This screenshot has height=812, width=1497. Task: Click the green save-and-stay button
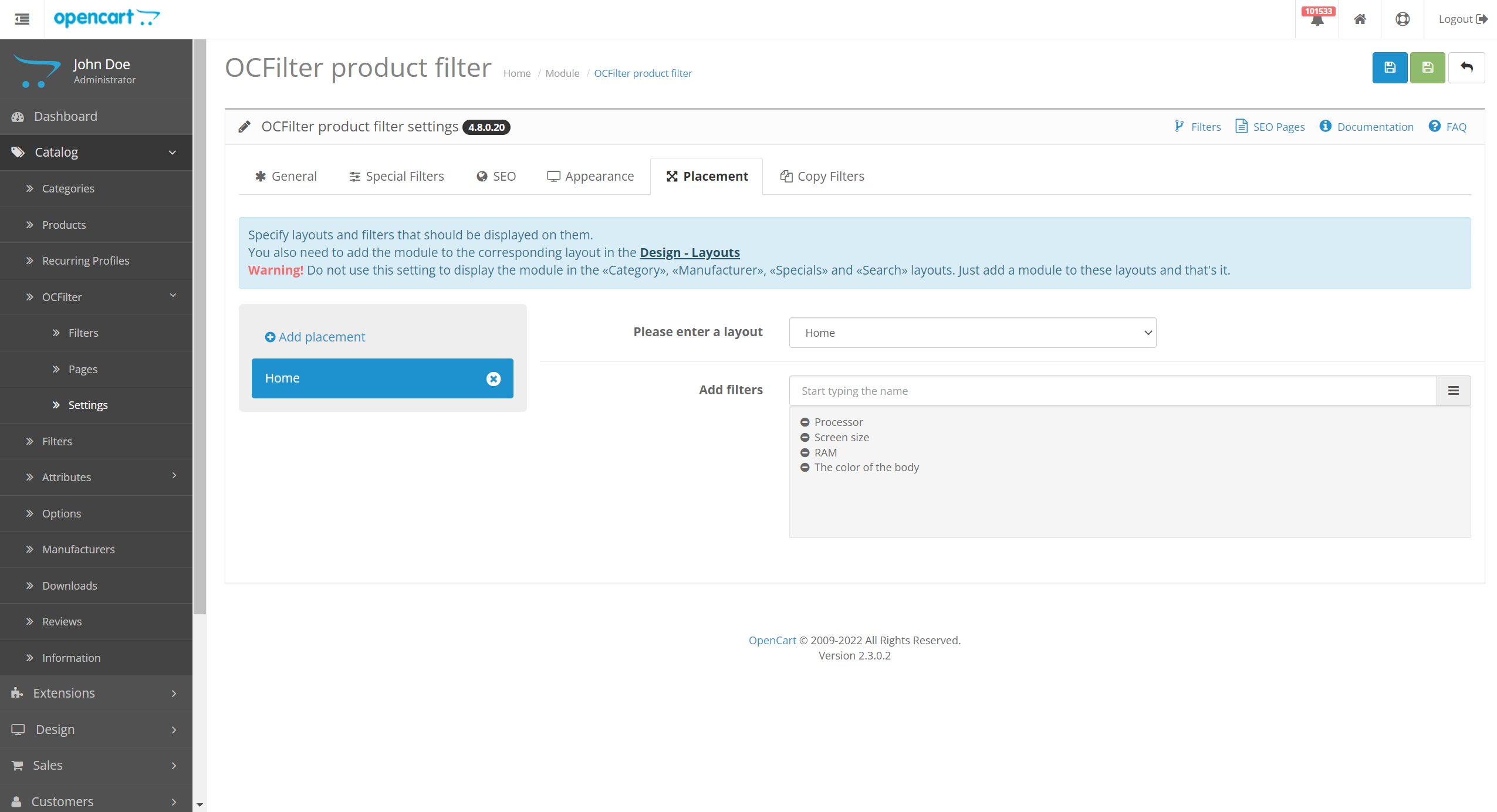pos(1427,67)
